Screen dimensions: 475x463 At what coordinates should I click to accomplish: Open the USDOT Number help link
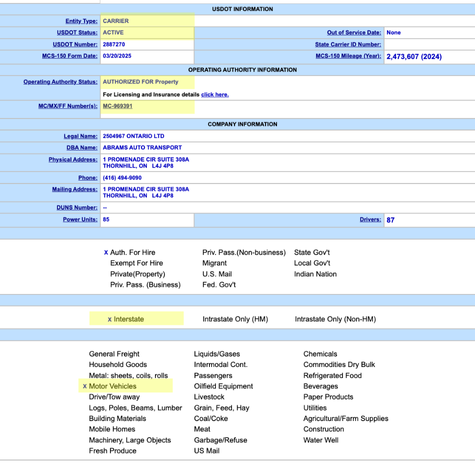pos(75,44)
